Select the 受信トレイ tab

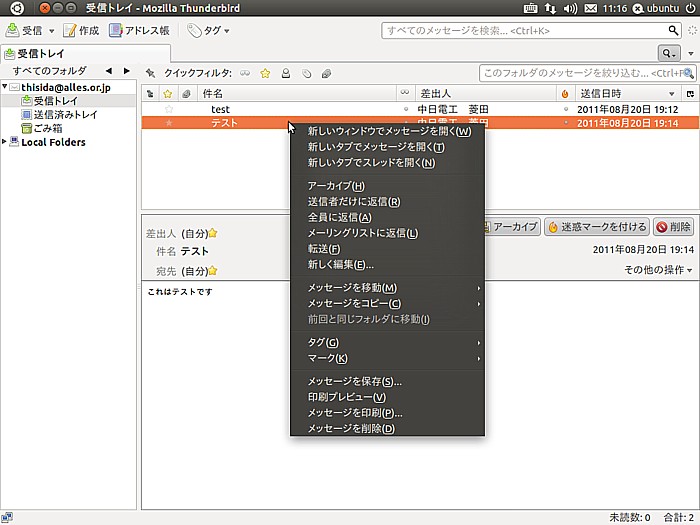click(x=85, y=54)
